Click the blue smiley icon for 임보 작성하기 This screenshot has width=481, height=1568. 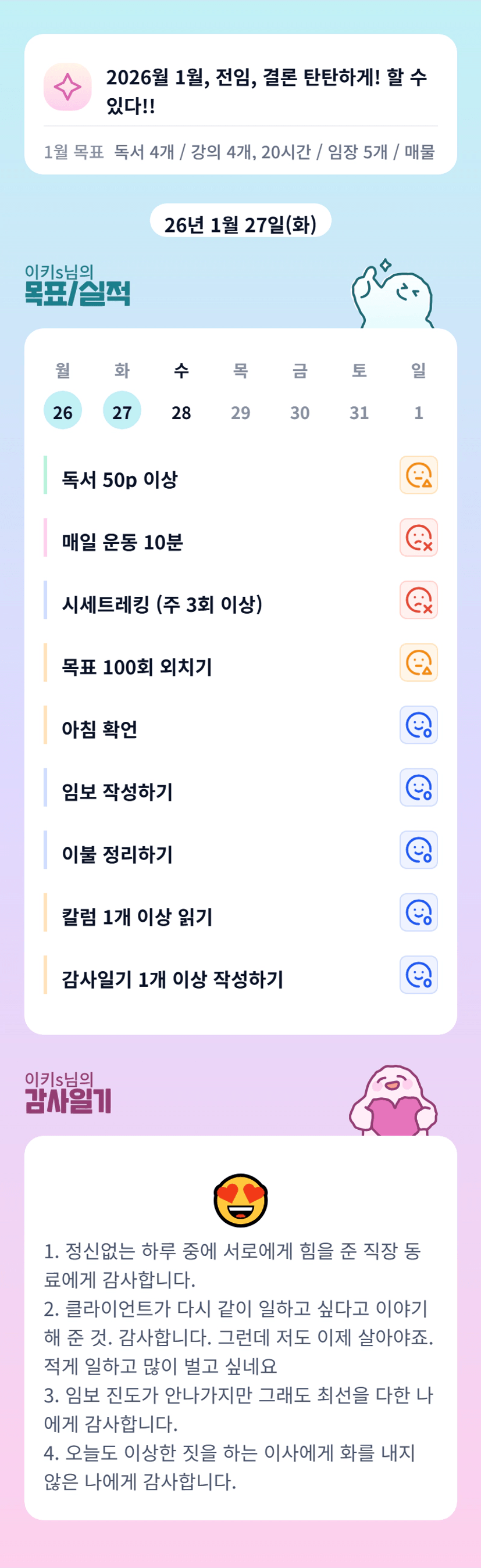pos(418,787)
